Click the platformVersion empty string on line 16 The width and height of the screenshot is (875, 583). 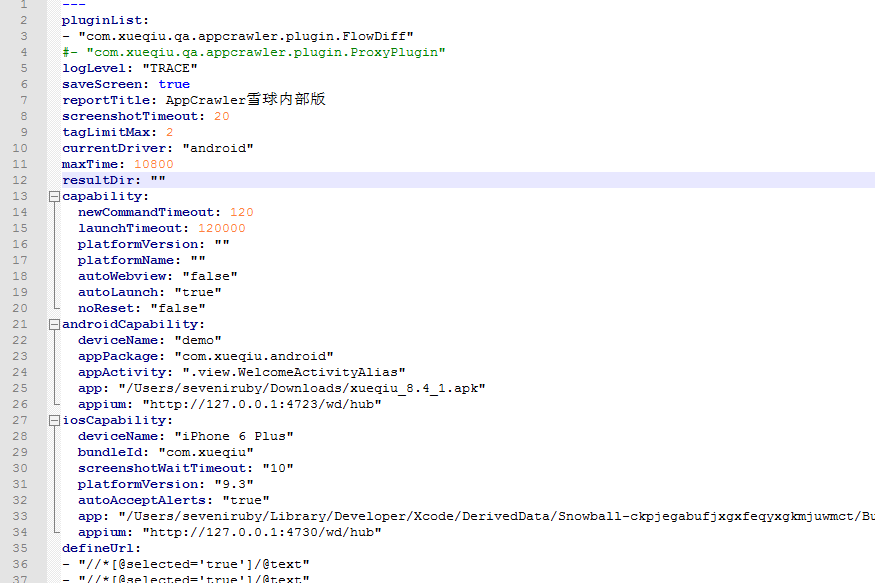click(x=222, y=244)
